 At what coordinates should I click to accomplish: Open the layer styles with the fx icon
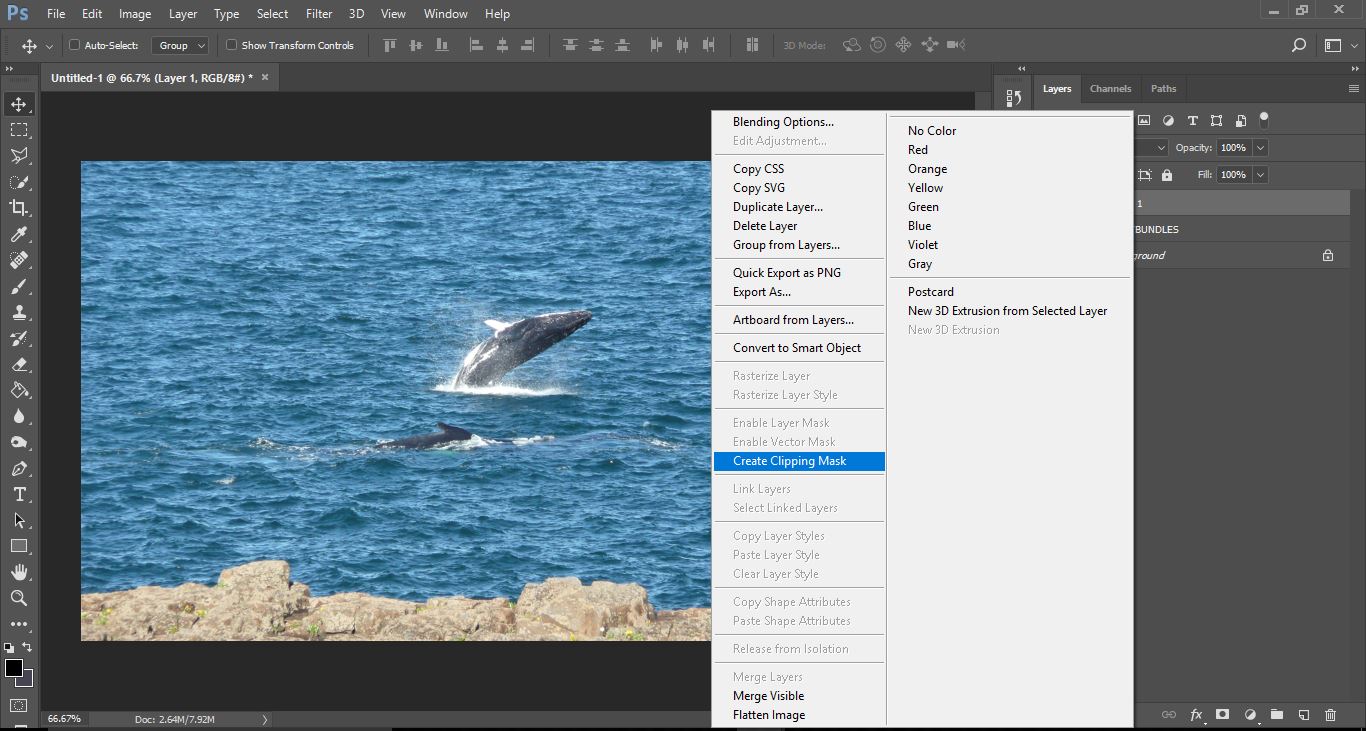1196,715
